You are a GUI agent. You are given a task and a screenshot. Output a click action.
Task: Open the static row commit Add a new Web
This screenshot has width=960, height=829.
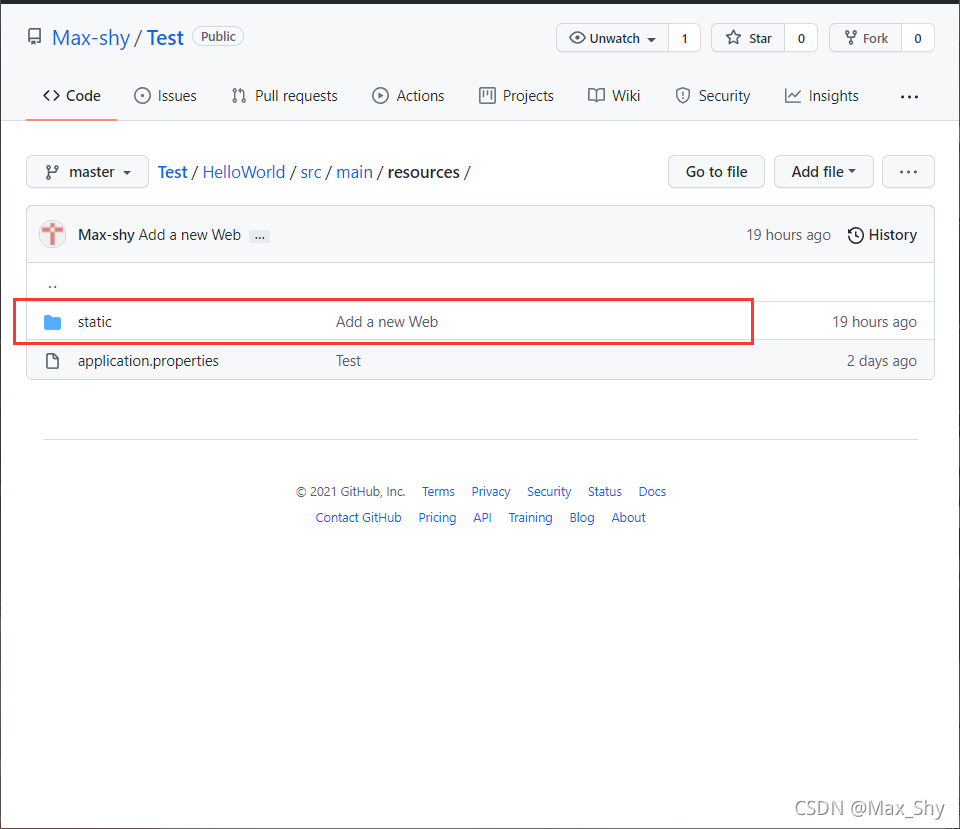pyautogui.click(x=387, y=322)
